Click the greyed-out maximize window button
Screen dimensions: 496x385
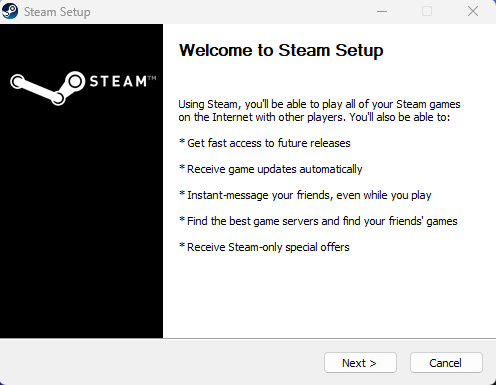click(427, 11)
